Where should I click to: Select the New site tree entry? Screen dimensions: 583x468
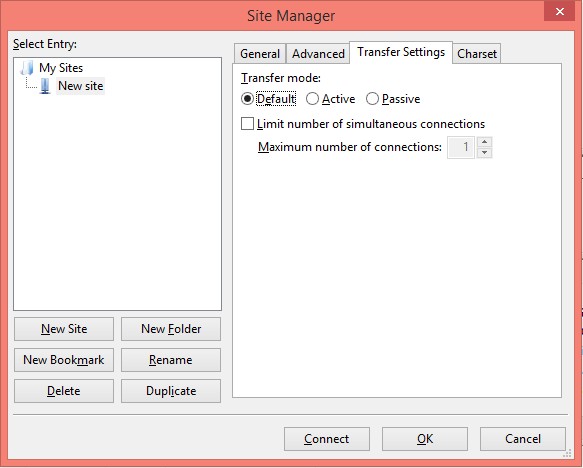[x=80, y=86]
